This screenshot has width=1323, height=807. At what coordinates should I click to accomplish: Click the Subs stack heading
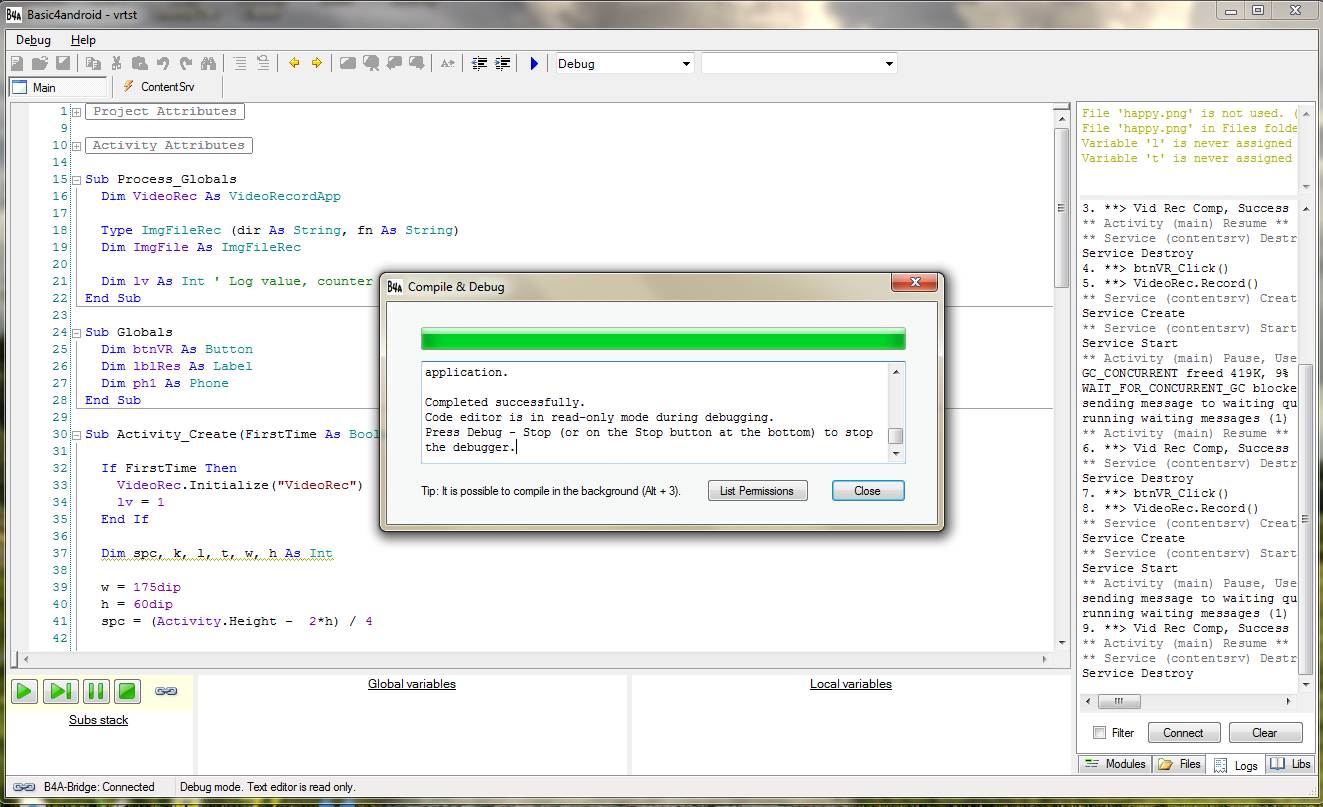pyautogui.click(x=98, y=720)
